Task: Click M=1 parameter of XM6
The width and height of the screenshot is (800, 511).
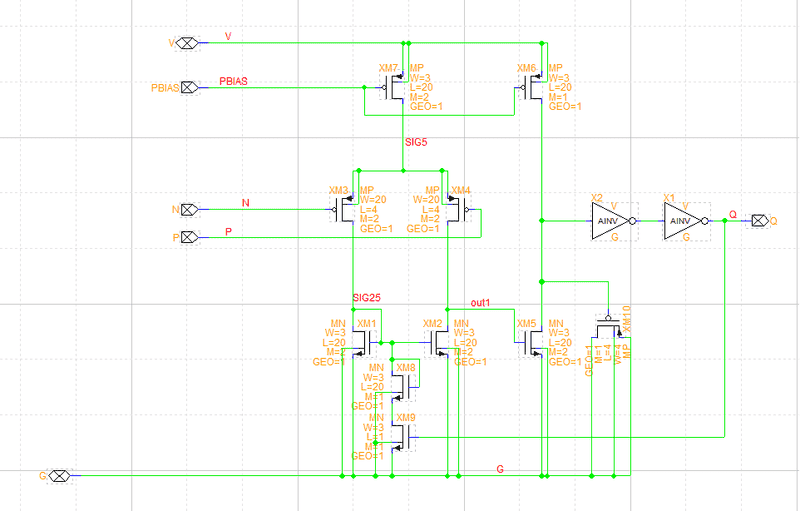Action: pyautogui.click(x=558, y=97)
